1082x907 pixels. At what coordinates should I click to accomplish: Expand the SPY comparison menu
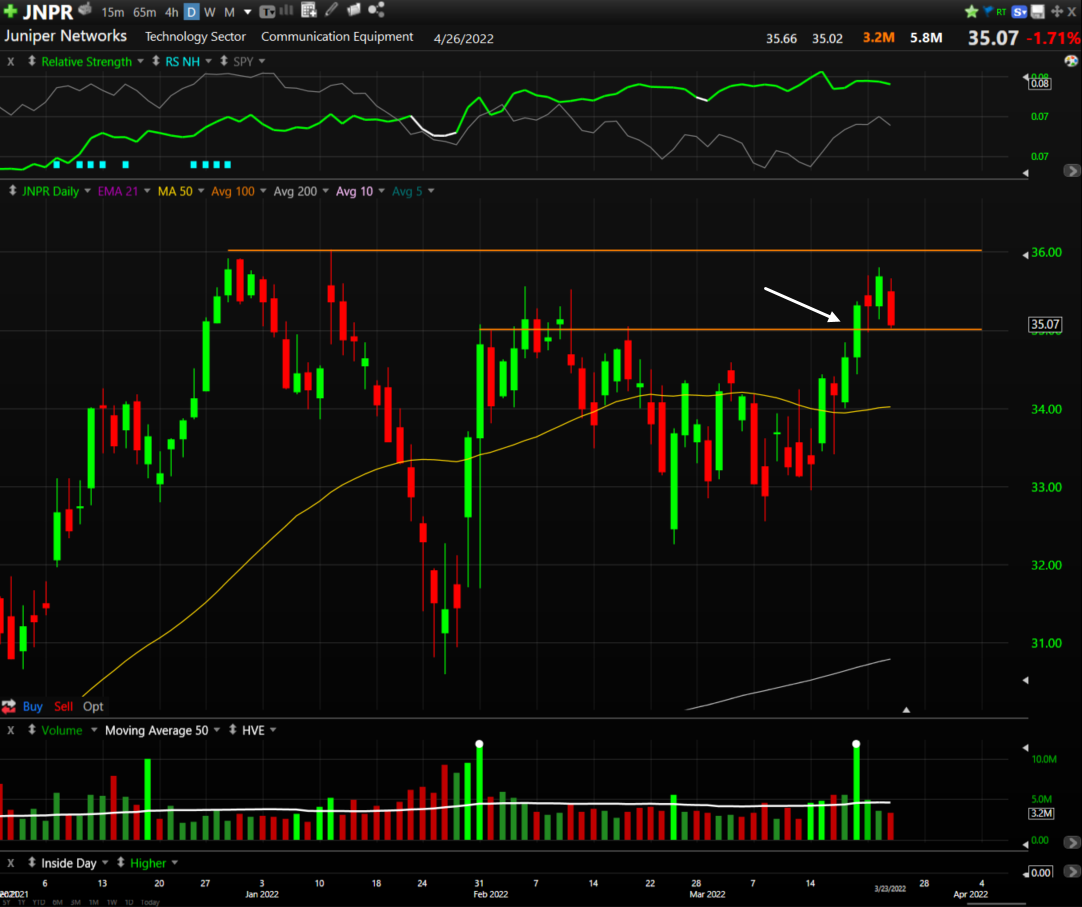[262, 61]
